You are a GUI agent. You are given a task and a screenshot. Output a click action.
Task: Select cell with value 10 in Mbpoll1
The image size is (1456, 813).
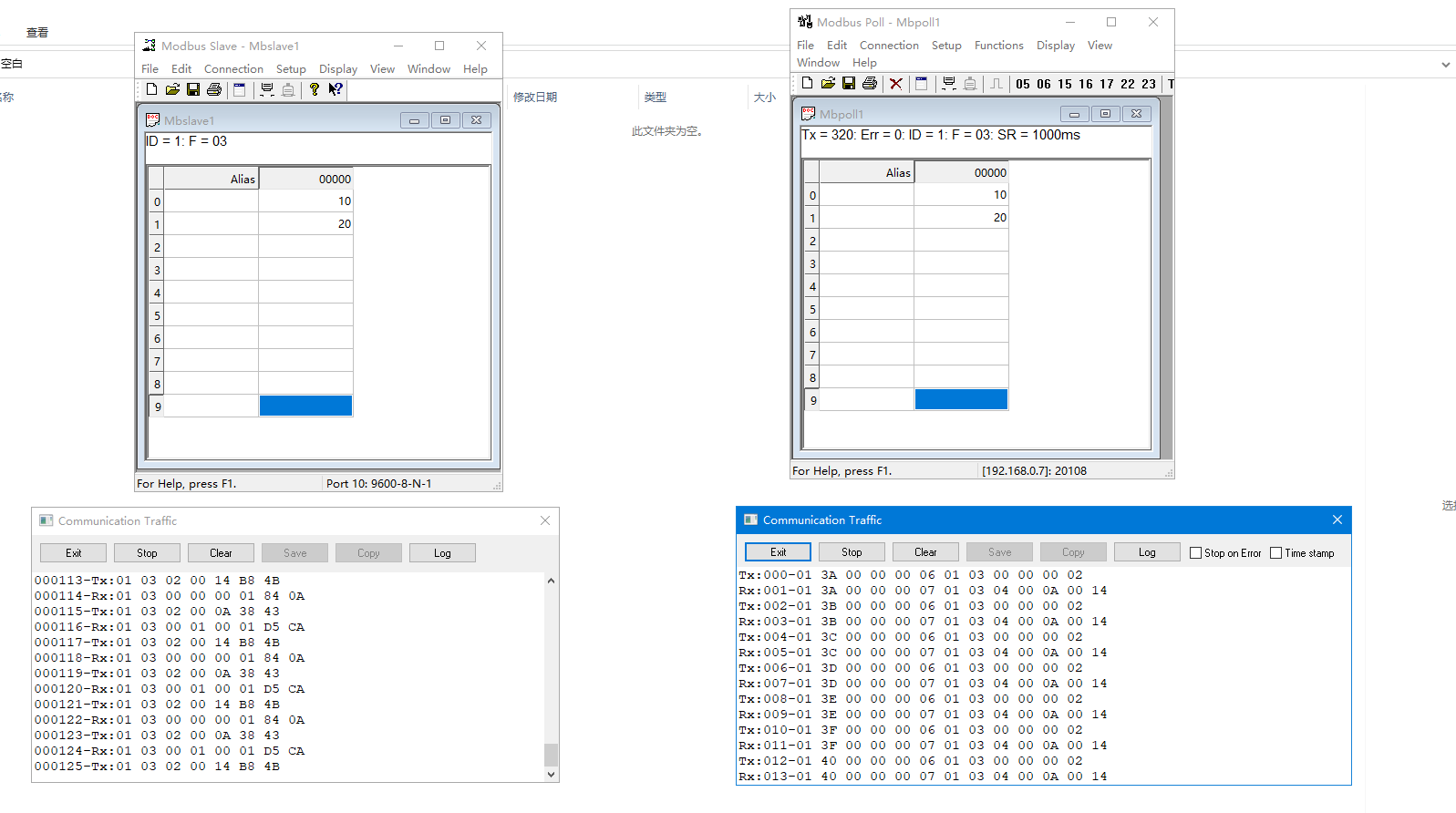click(x=961, y=194)
